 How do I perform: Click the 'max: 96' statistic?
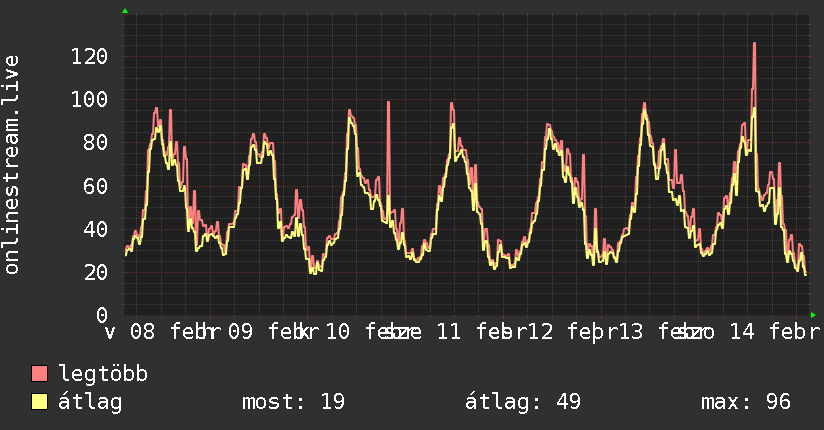746,402
